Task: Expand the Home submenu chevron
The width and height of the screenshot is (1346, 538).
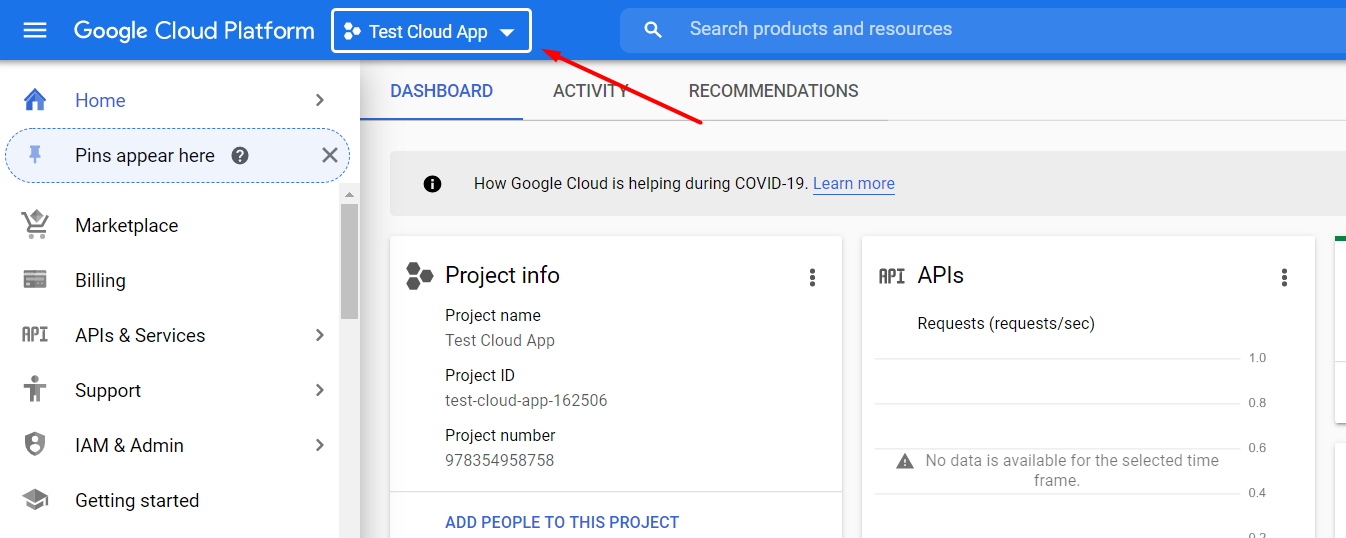Action: (x=320, y=100)
